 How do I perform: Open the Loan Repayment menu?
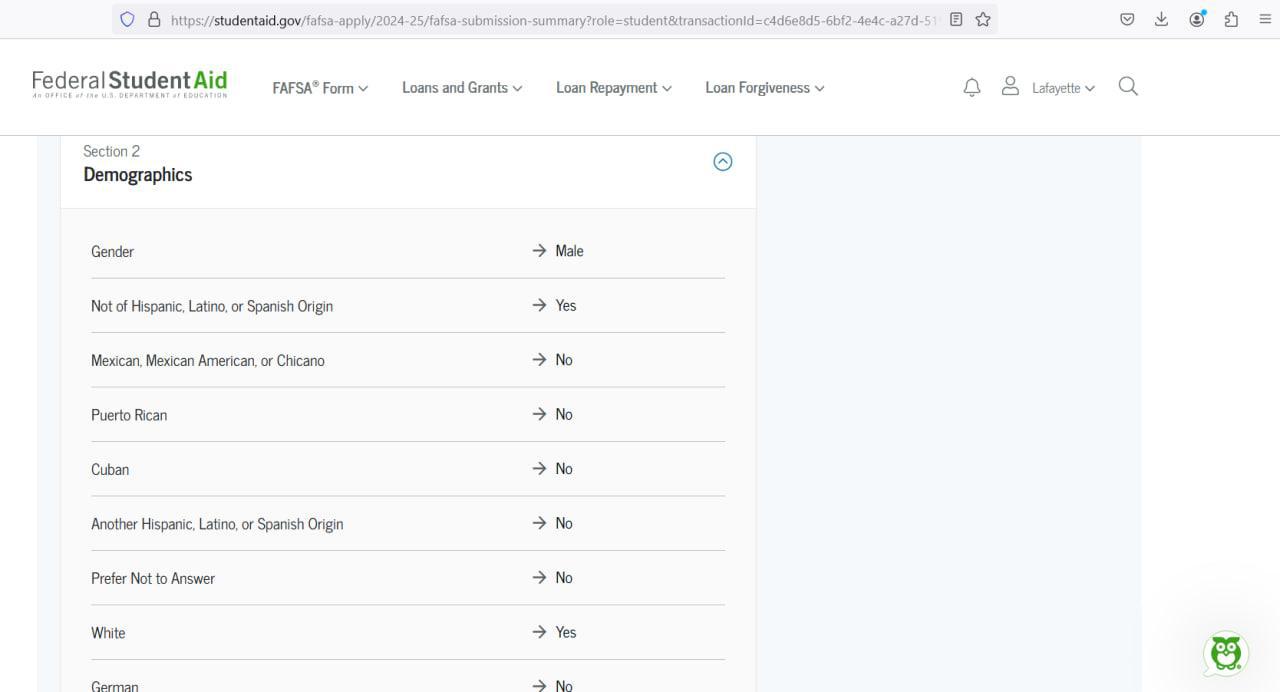pyautogui.click(x=613, y=88)
